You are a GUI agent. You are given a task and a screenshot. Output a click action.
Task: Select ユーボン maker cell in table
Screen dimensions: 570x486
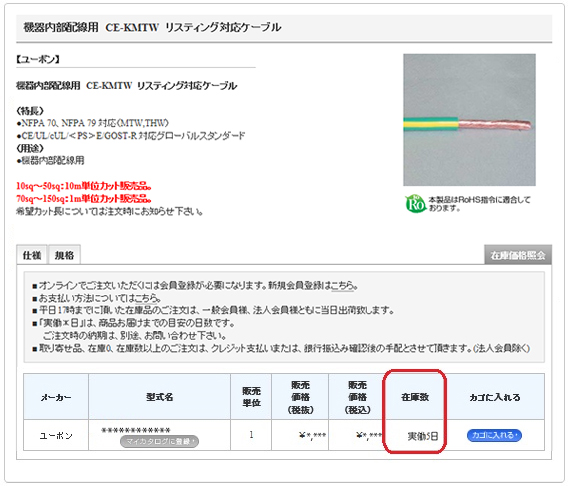56,435
